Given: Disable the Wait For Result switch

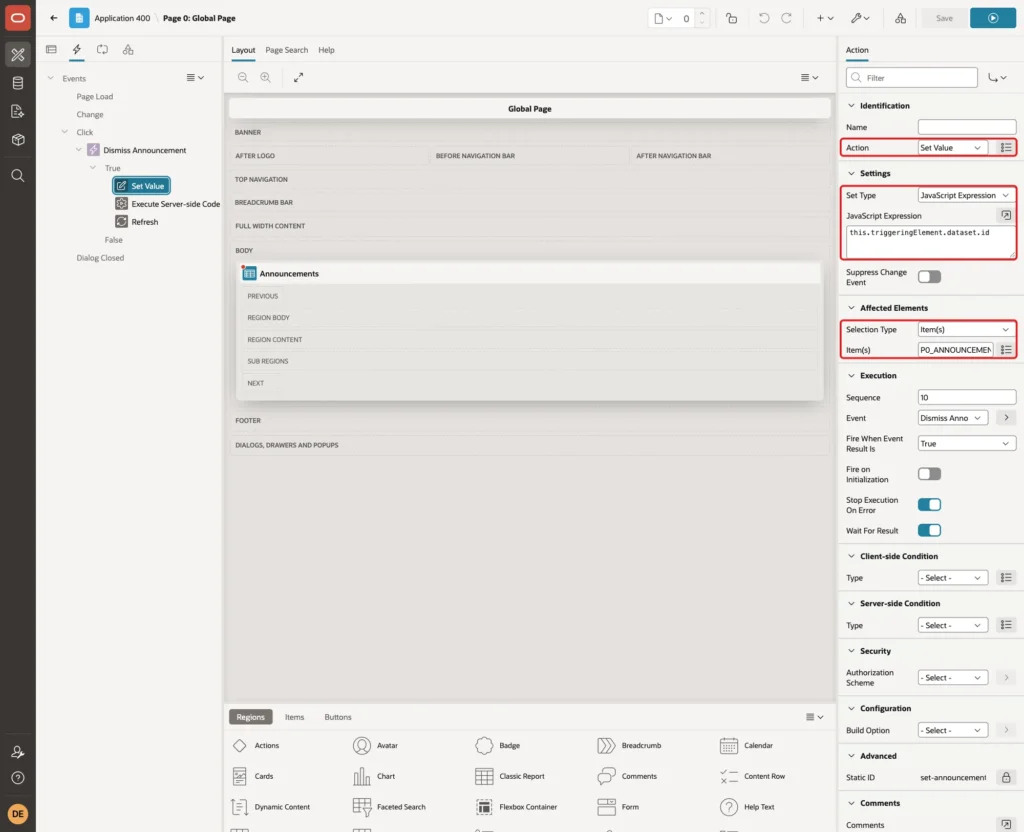Looking at the screenshot, I should pyautogui.click(x=929, y=530).
